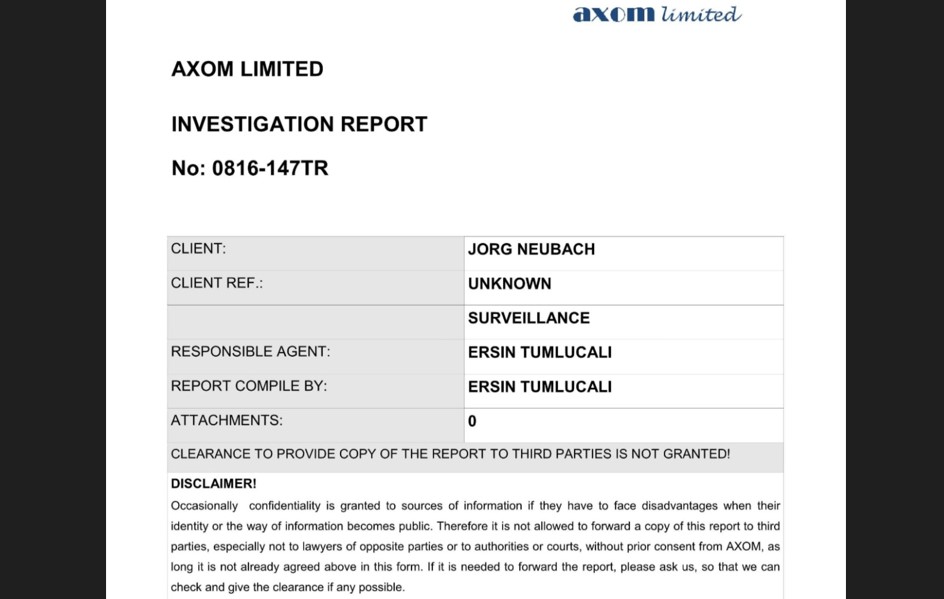Click the first line of disclaimer text
944x599 pixels.
[475, 506]
